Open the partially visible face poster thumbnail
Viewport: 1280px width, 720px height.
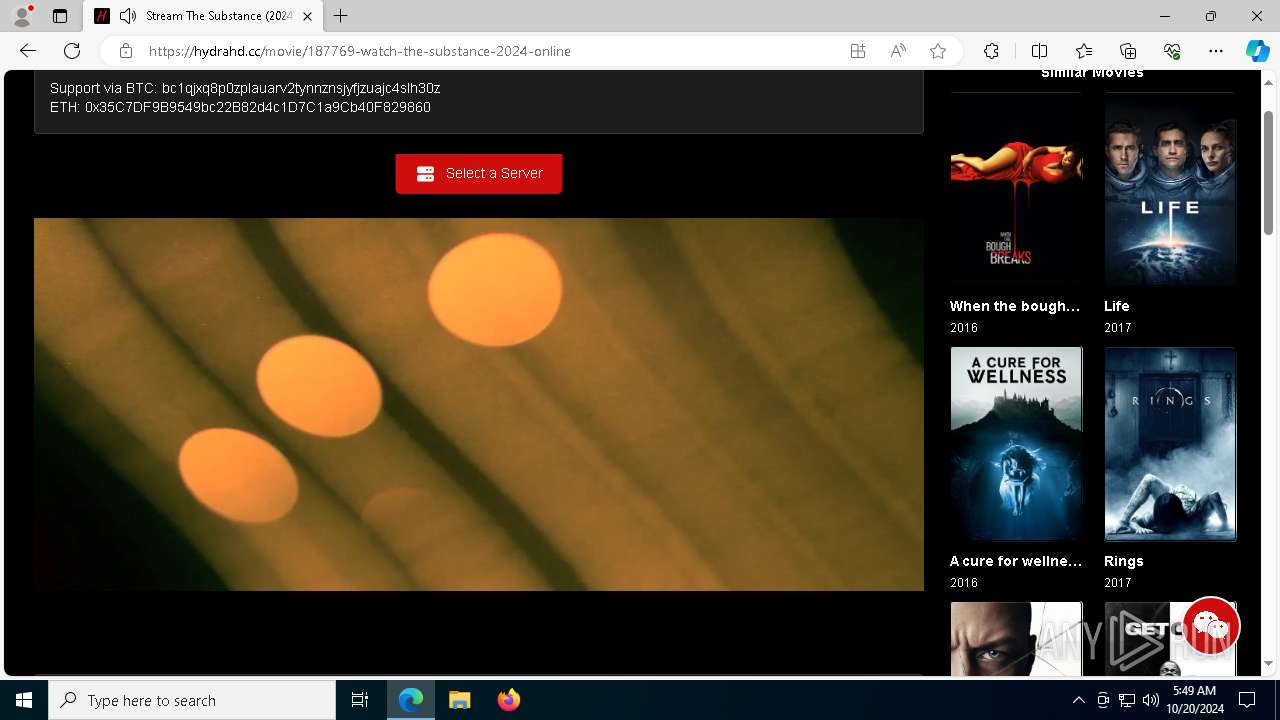click(1016, 638)
